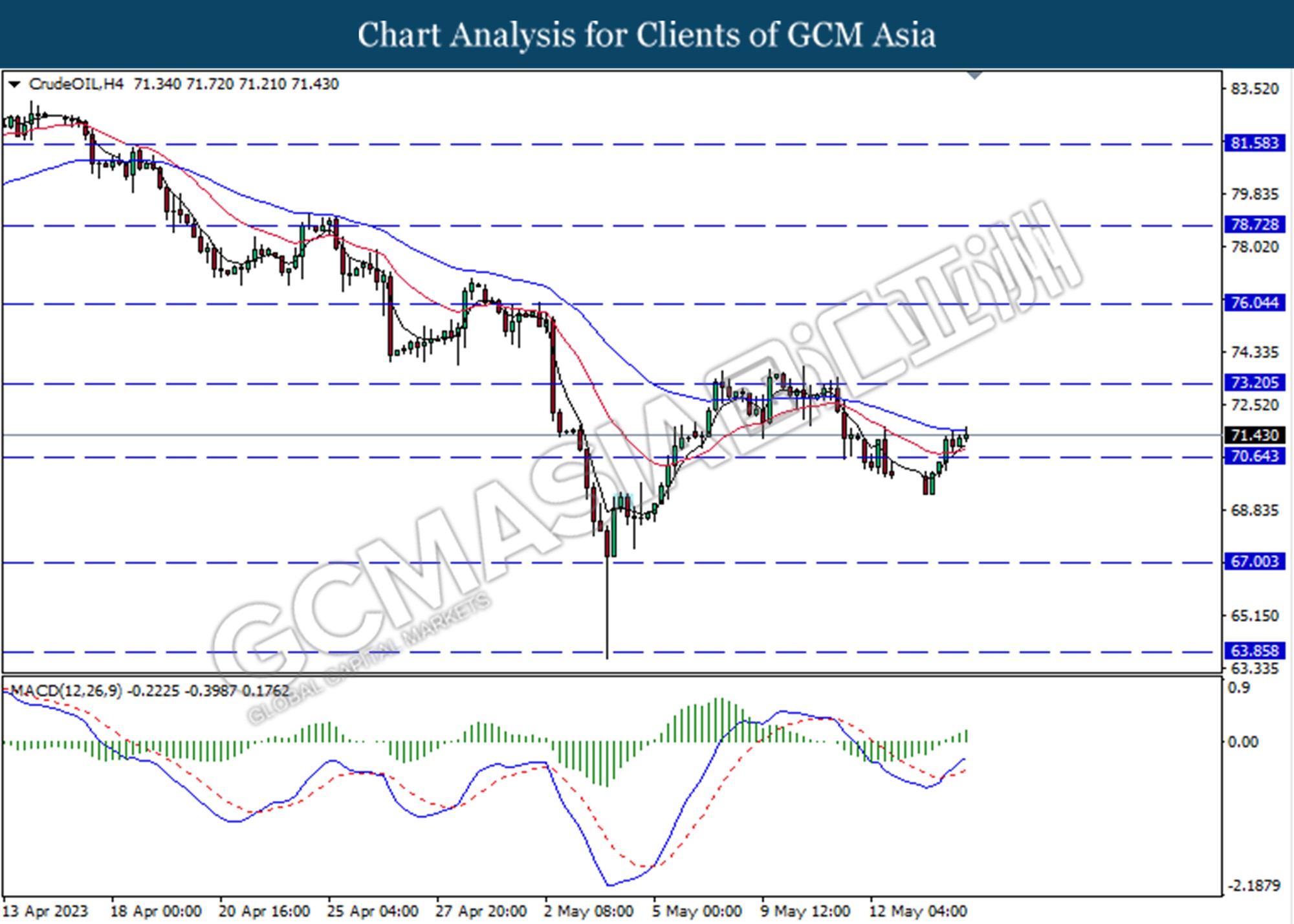Click the 79.835 scale value
The height and width of the screenshot is (924, 1294).
tap(1255, 194)
